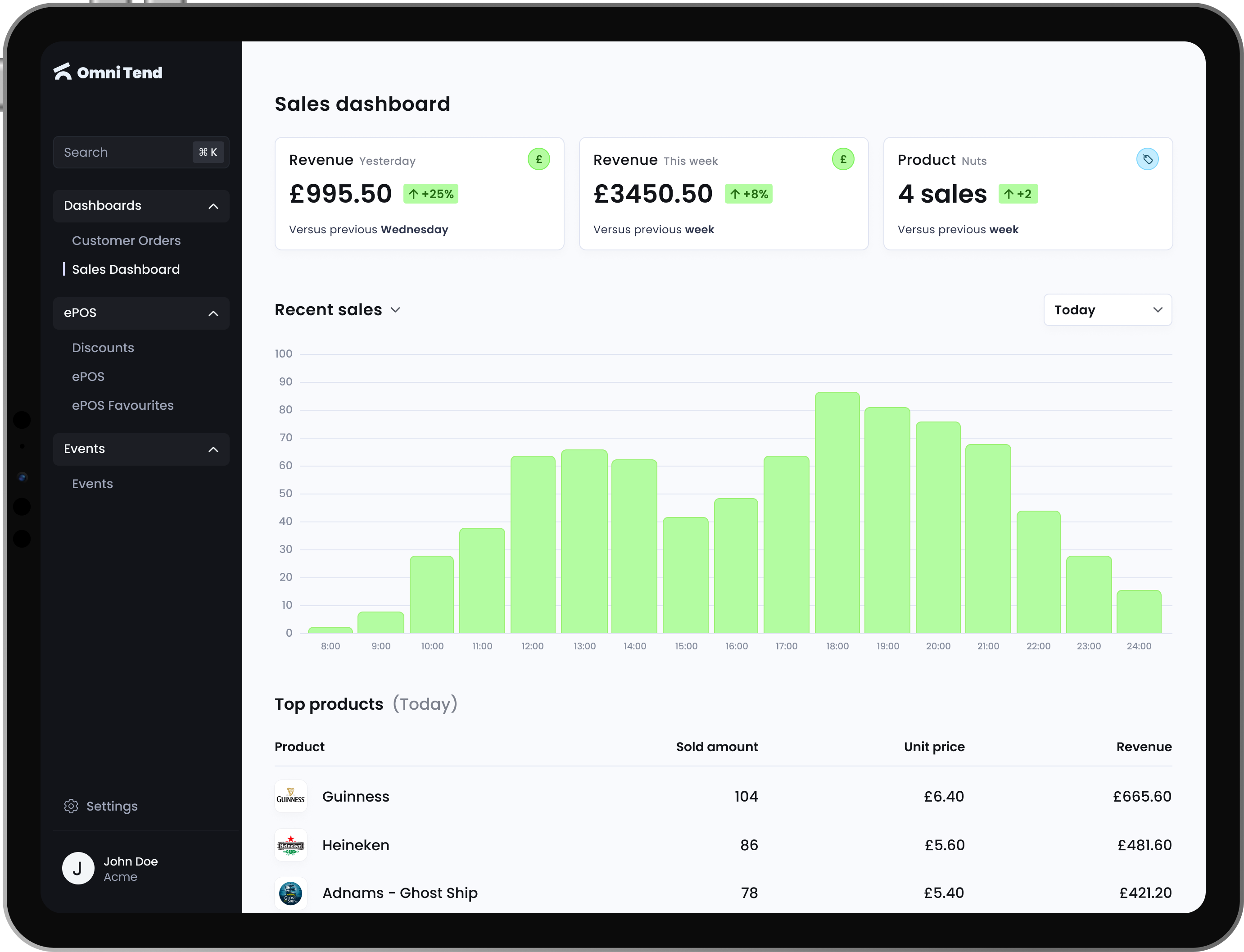Go to Discounts page

(103, 348)
